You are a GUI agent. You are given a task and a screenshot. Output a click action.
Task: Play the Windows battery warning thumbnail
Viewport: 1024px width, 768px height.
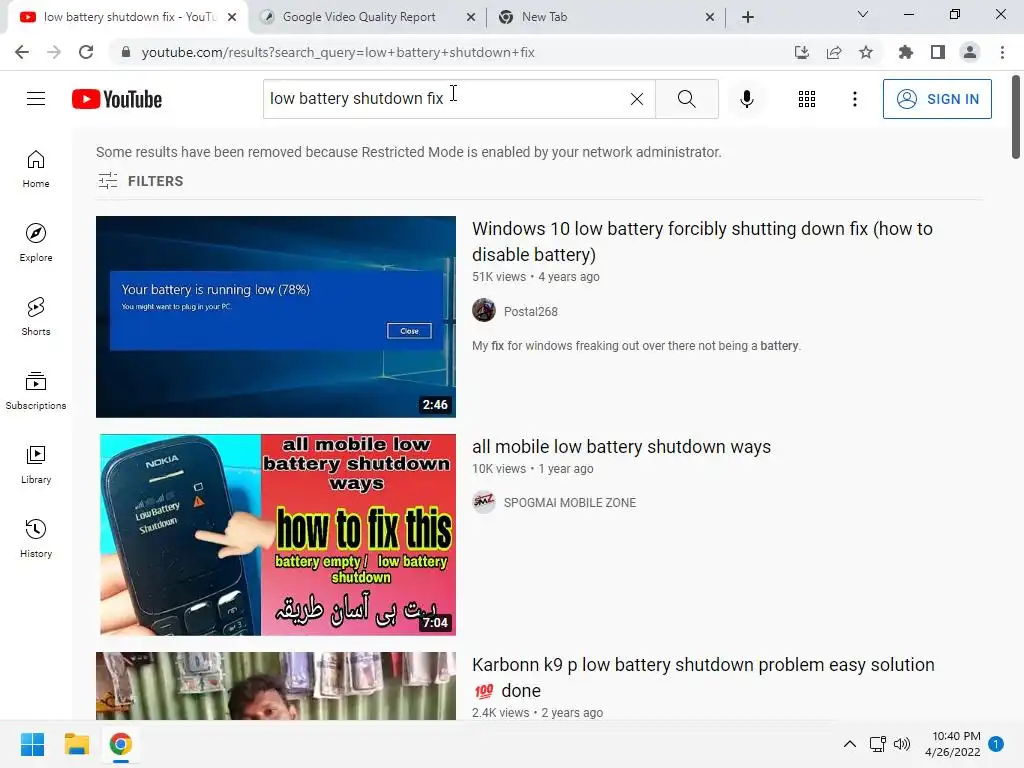(276, 317)
